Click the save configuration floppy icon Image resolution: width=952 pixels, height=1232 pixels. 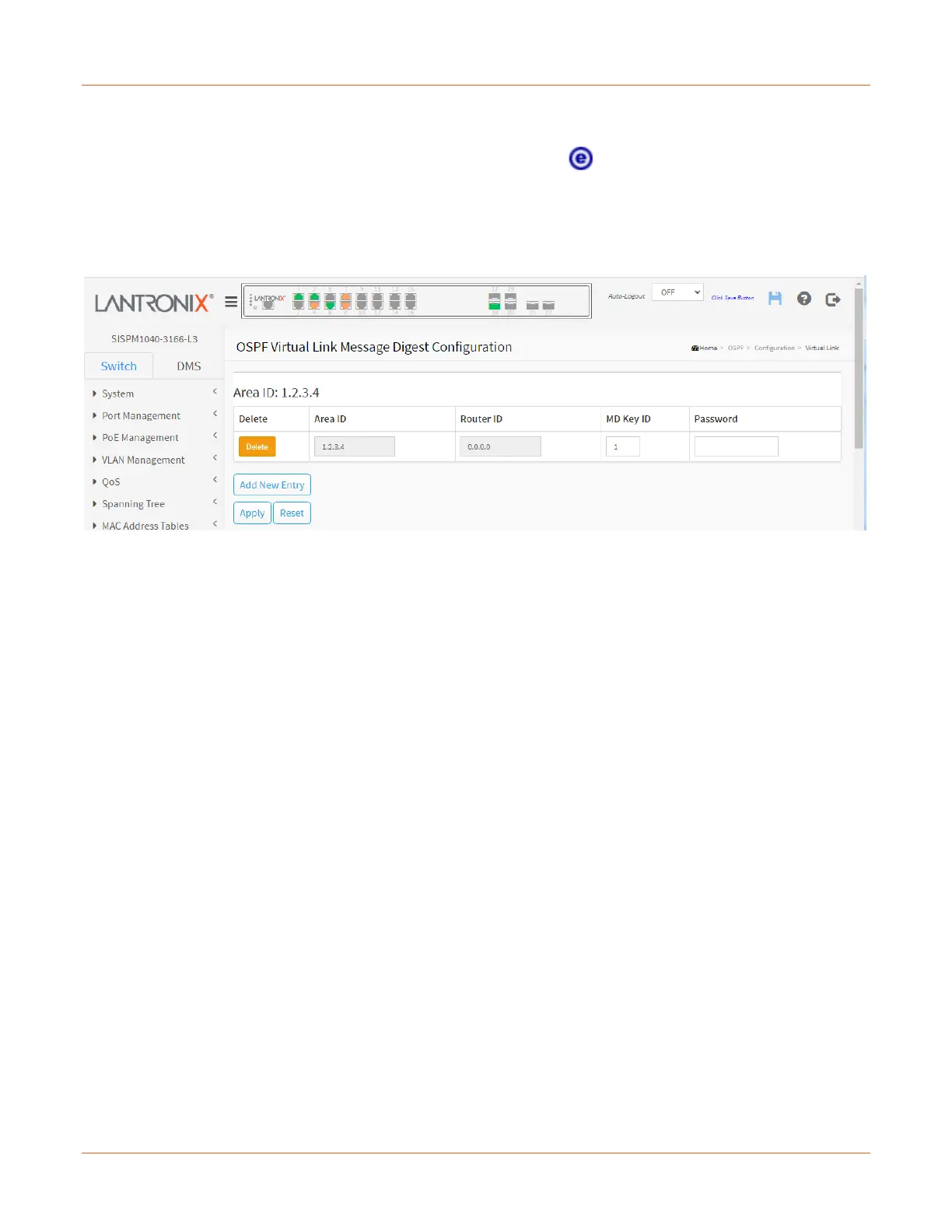tap(775, 299)
